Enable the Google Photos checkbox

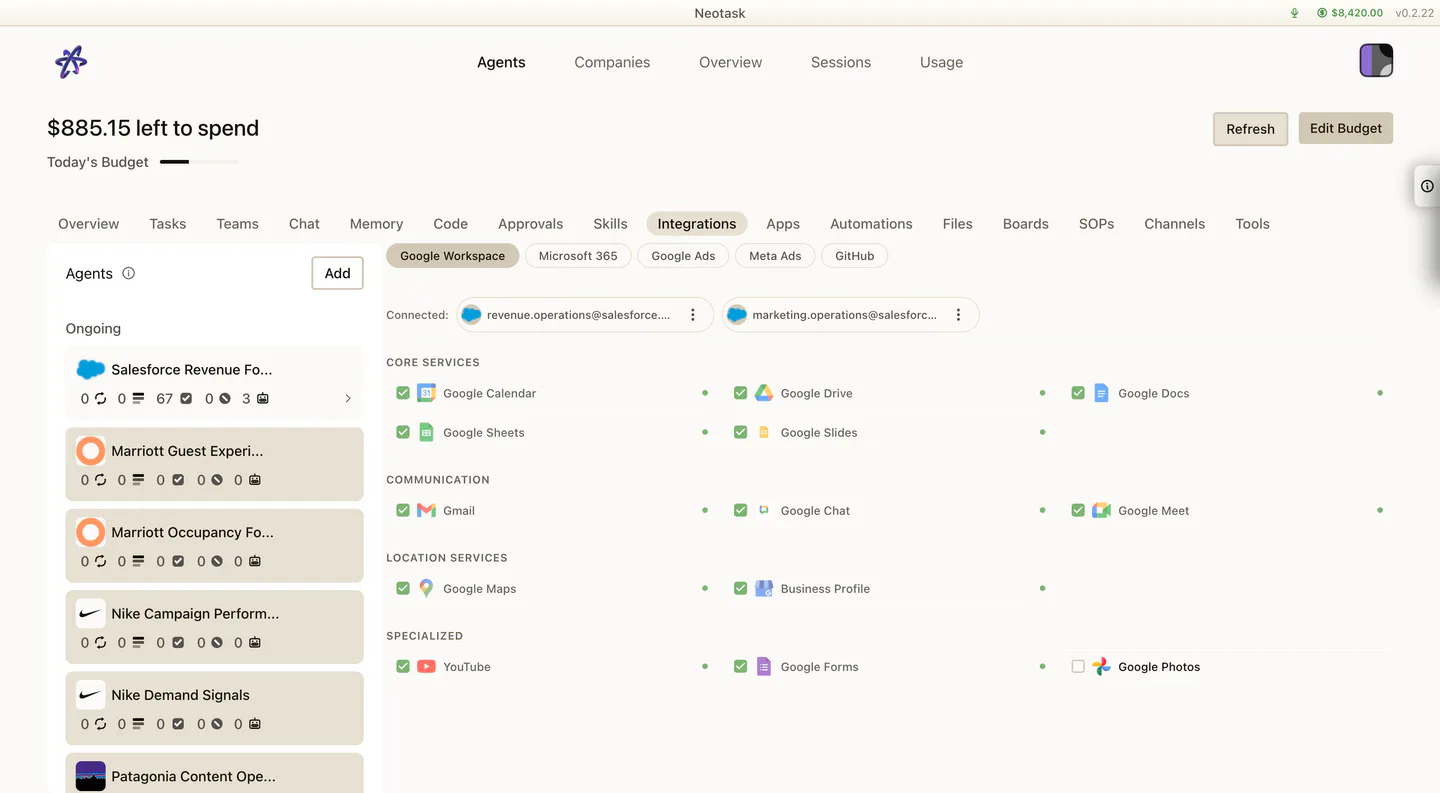coord(1078,666)
